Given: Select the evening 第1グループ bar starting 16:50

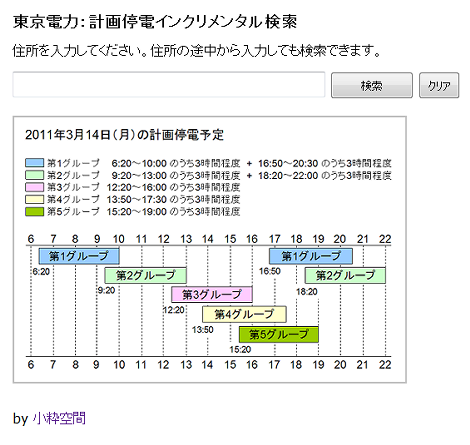Looking at the screenshot, I should [x=311, y=256].
